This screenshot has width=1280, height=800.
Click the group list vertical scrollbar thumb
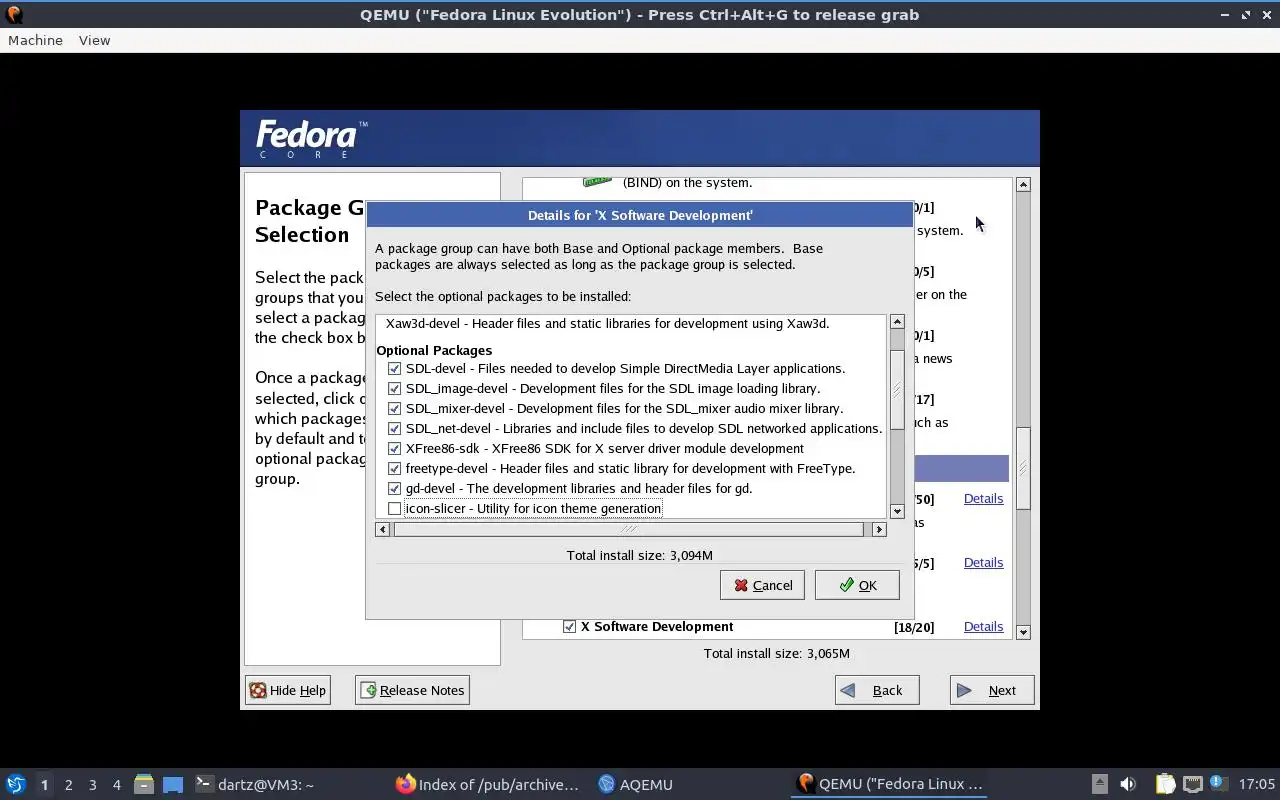click(1023, 469)
